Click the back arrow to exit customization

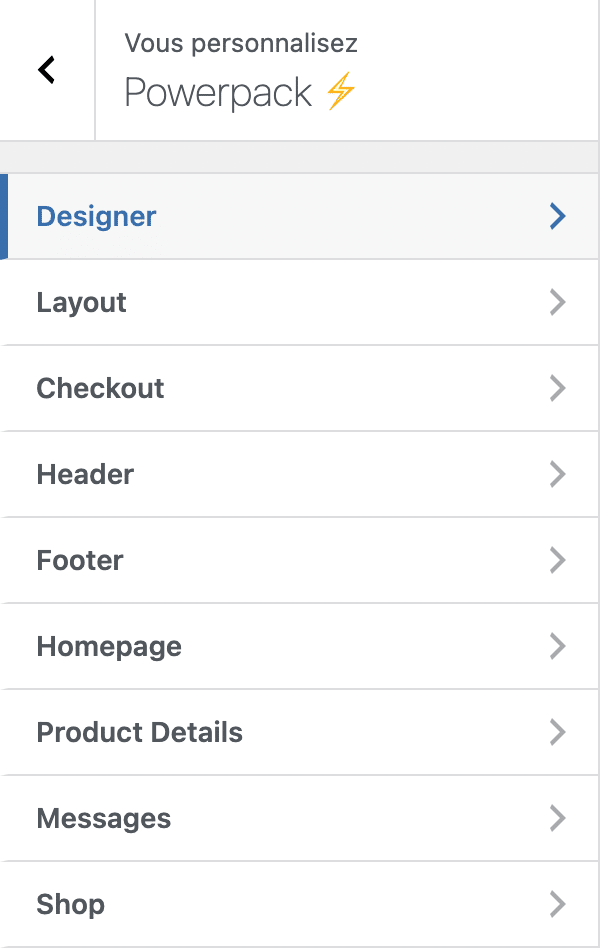coord(44,69)
